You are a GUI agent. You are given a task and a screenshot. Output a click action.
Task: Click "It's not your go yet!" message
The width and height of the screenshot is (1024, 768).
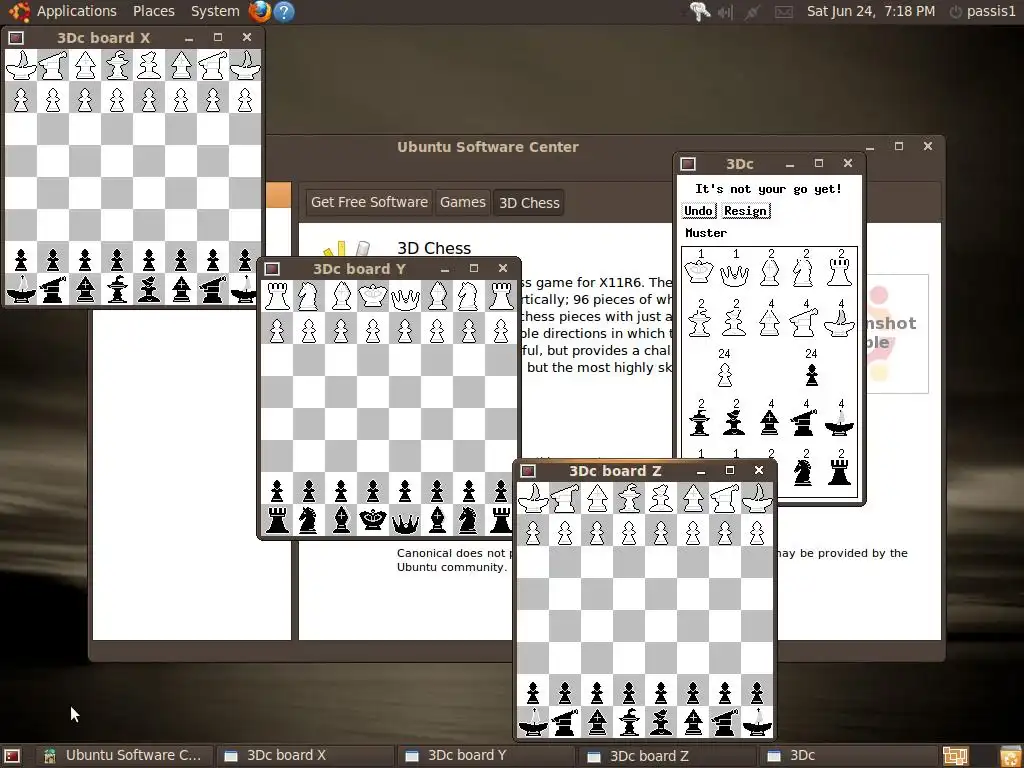[768, 189]
